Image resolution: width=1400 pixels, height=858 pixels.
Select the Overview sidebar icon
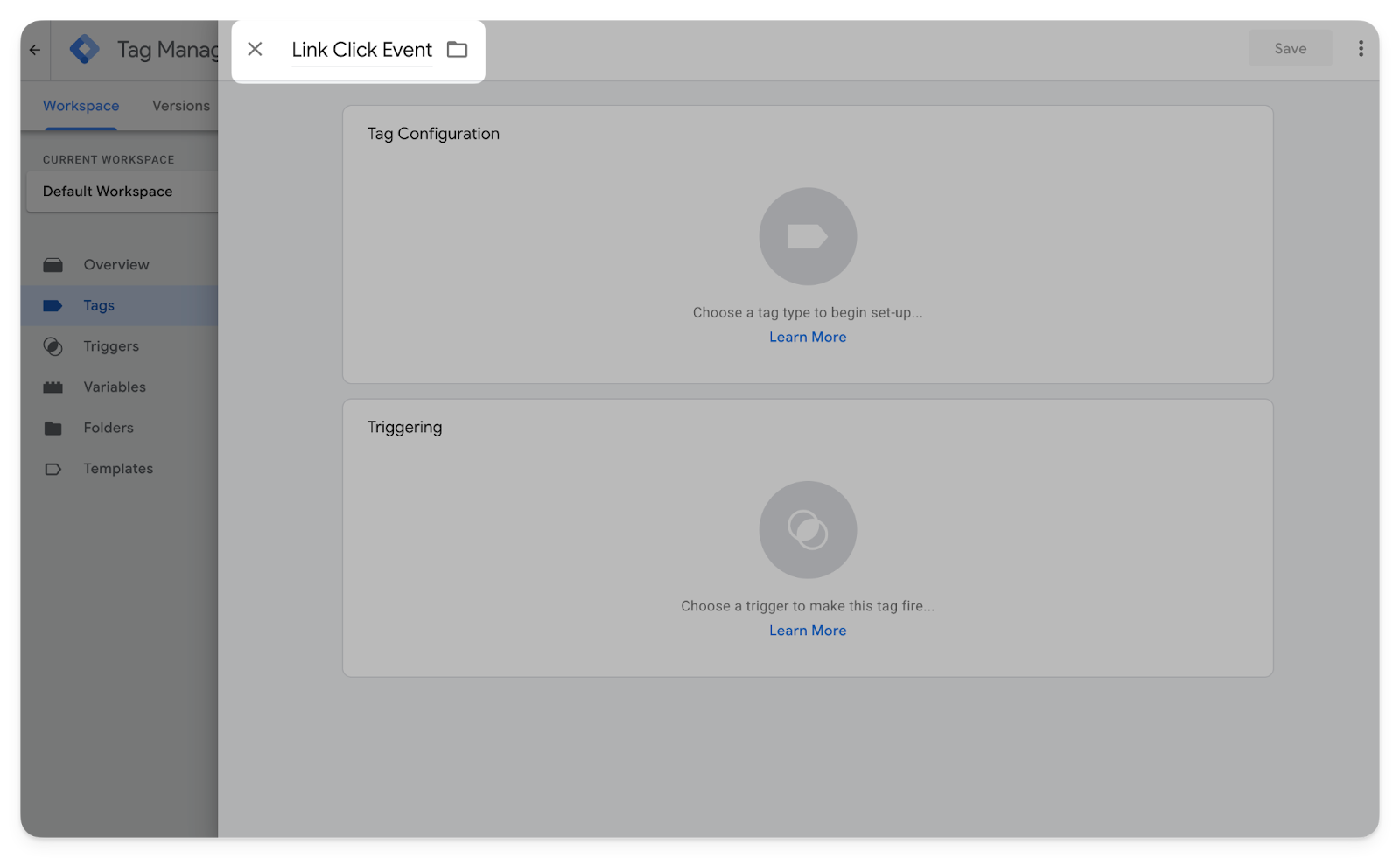coord(53,265)
